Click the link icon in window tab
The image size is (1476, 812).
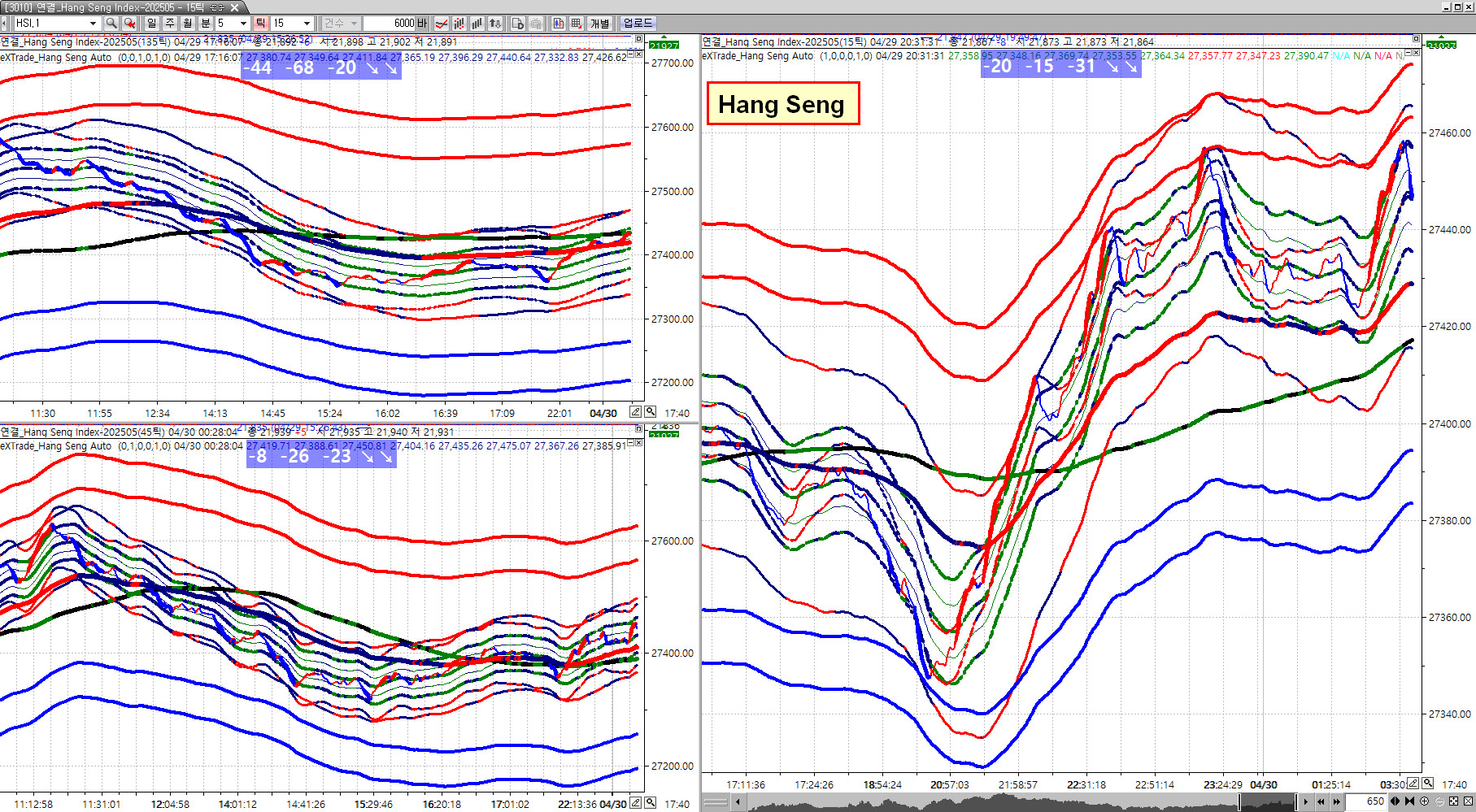[x=217, y=7]
